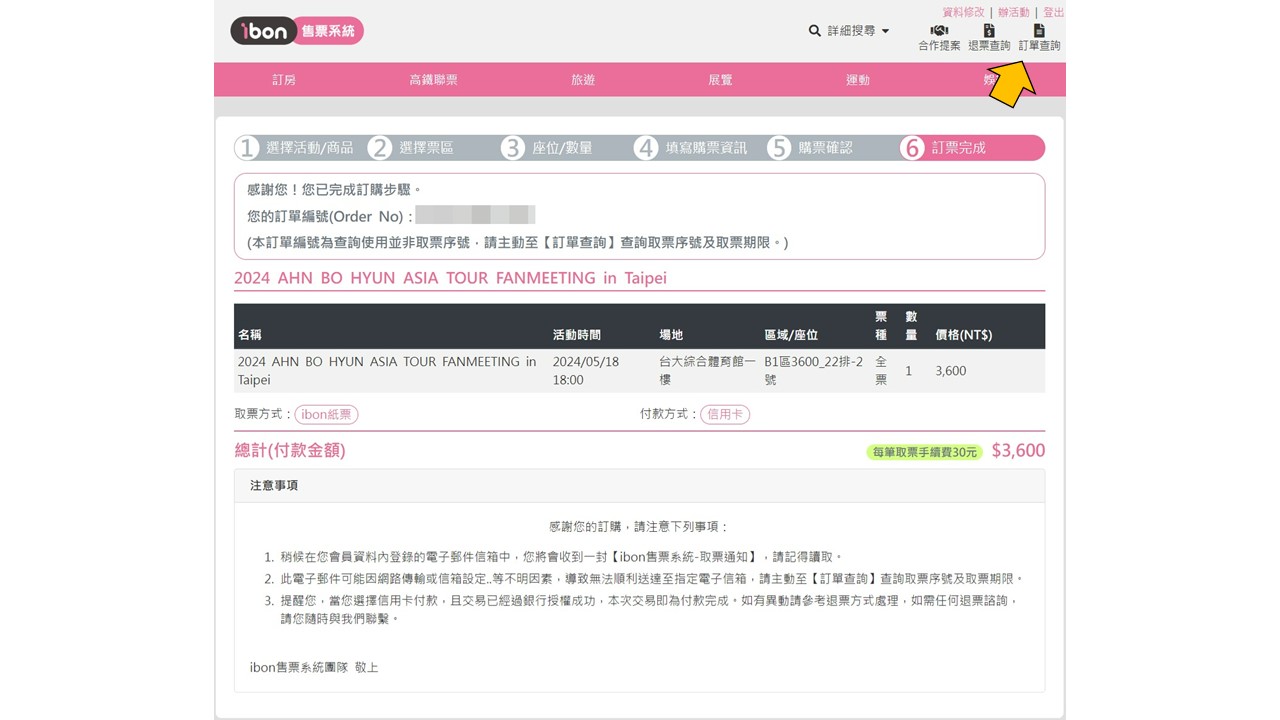This screenshot has height=720, width=1280.
Task: Click the 2024/05/18 18:00 time cell
Action: [x=586, y=371]
